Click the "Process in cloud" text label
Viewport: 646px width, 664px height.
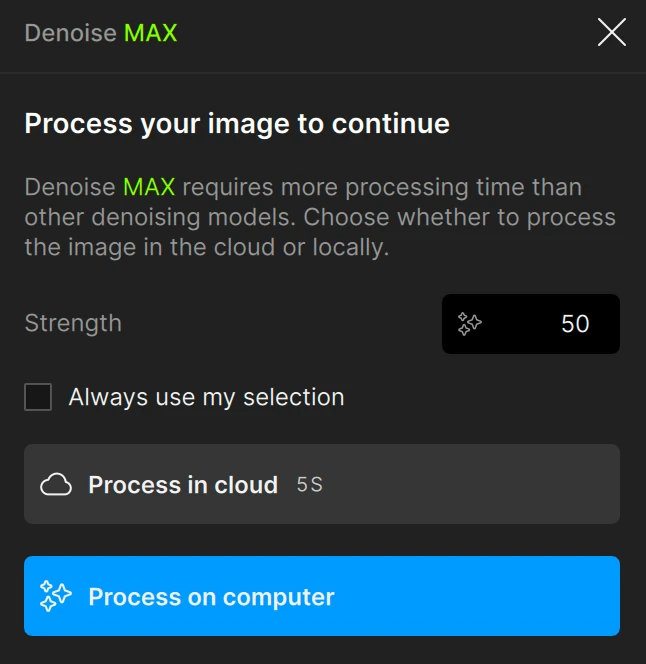point(183,486)
